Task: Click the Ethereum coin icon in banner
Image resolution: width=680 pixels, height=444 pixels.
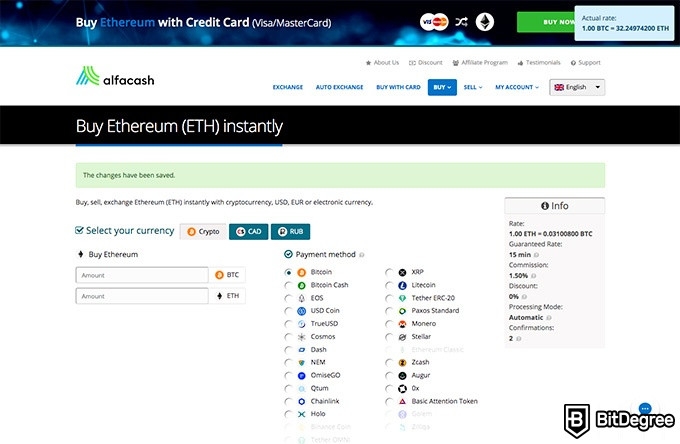Action: point(484,22)
